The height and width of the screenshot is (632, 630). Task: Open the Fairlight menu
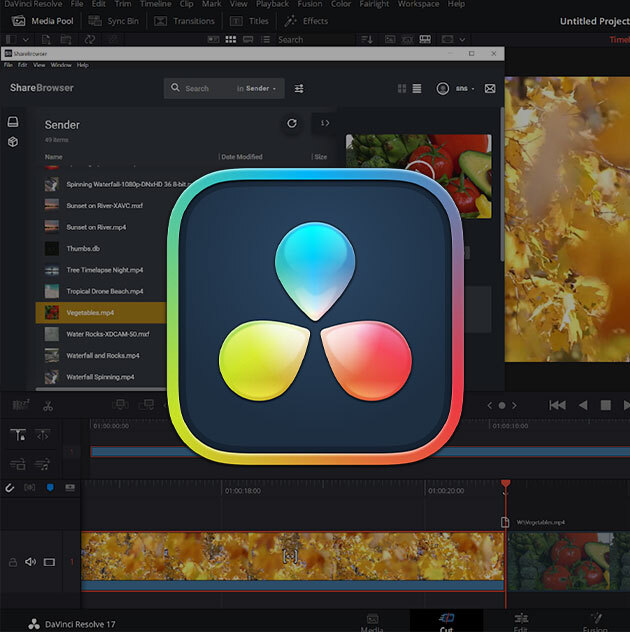point(374,4)
